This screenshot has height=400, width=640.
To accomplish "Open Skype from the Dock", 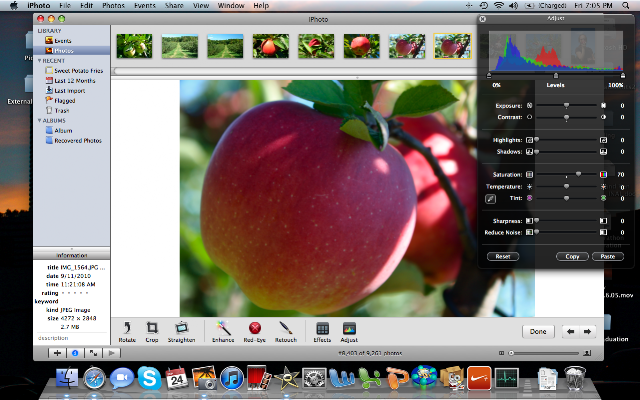I will point(149,378).
